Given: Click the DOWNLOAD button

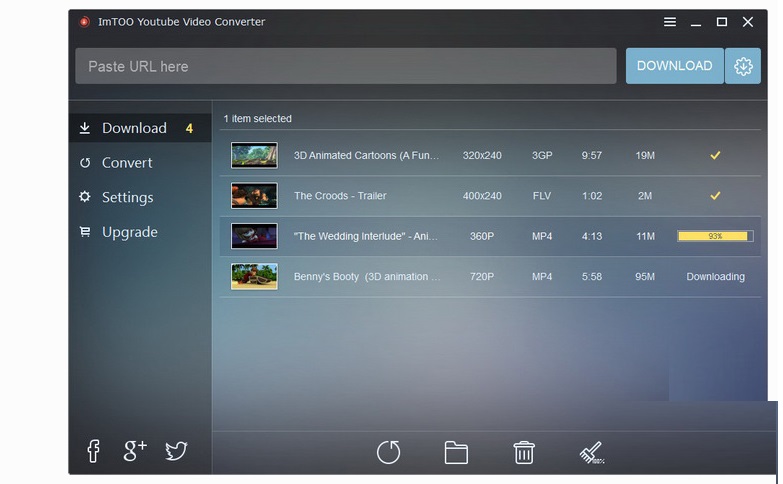Looking at the screenshot, I should point(674,66).
